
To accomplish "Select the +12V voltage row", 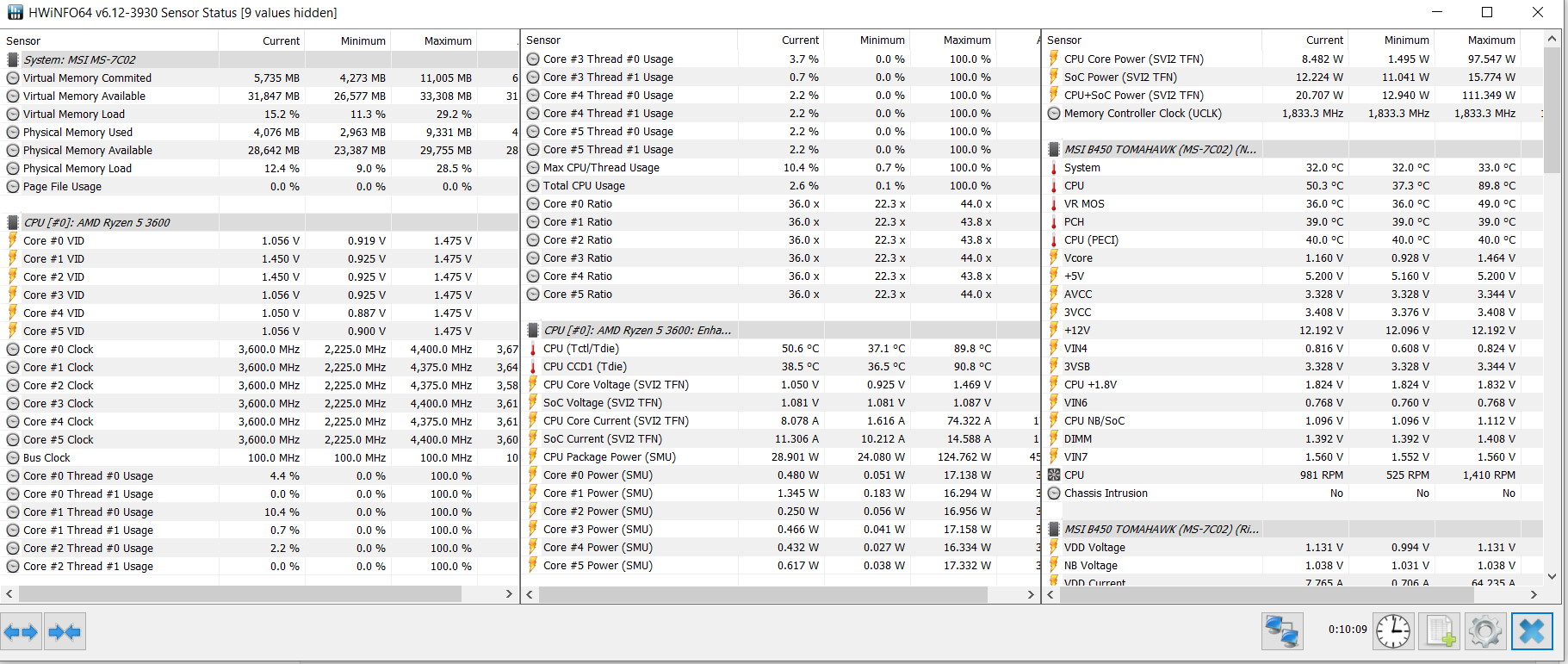I will pos(1293,331).
